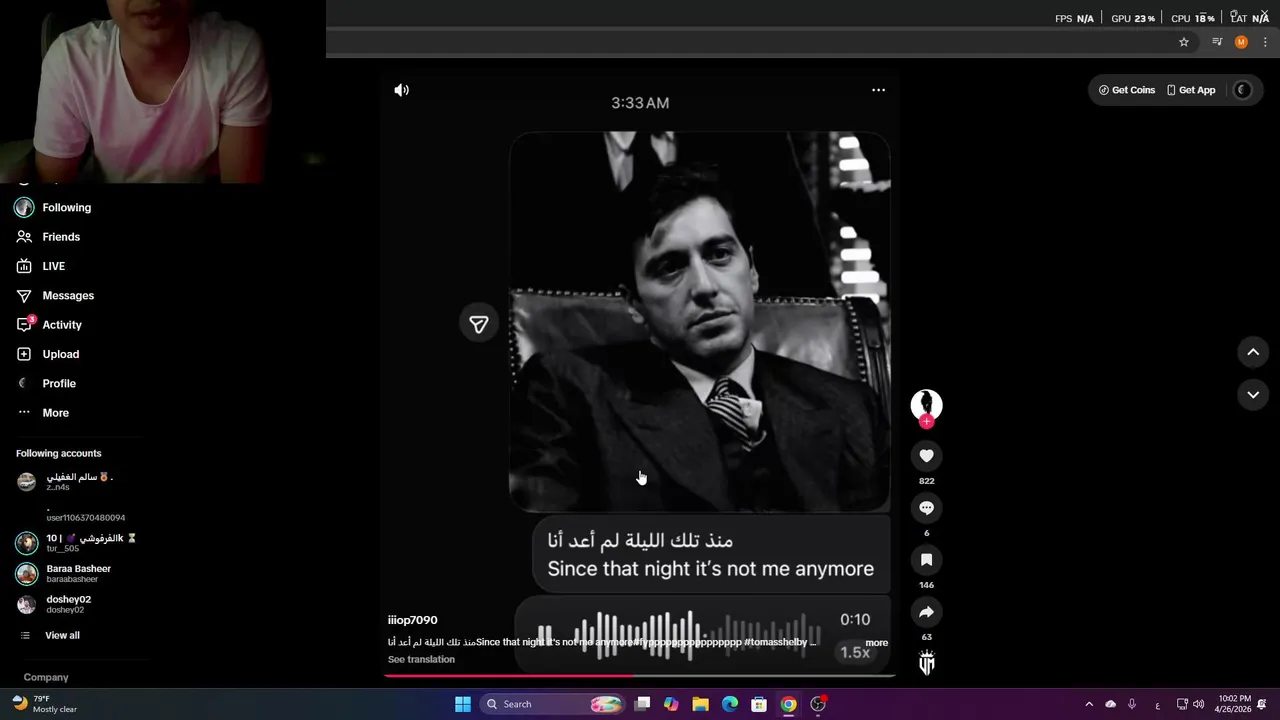Image resolution: width=1280 pixels, height=720 pixels.
Task: Open the Baraa Basheer account
Action: pyautogui.click(x=63, y=573)
